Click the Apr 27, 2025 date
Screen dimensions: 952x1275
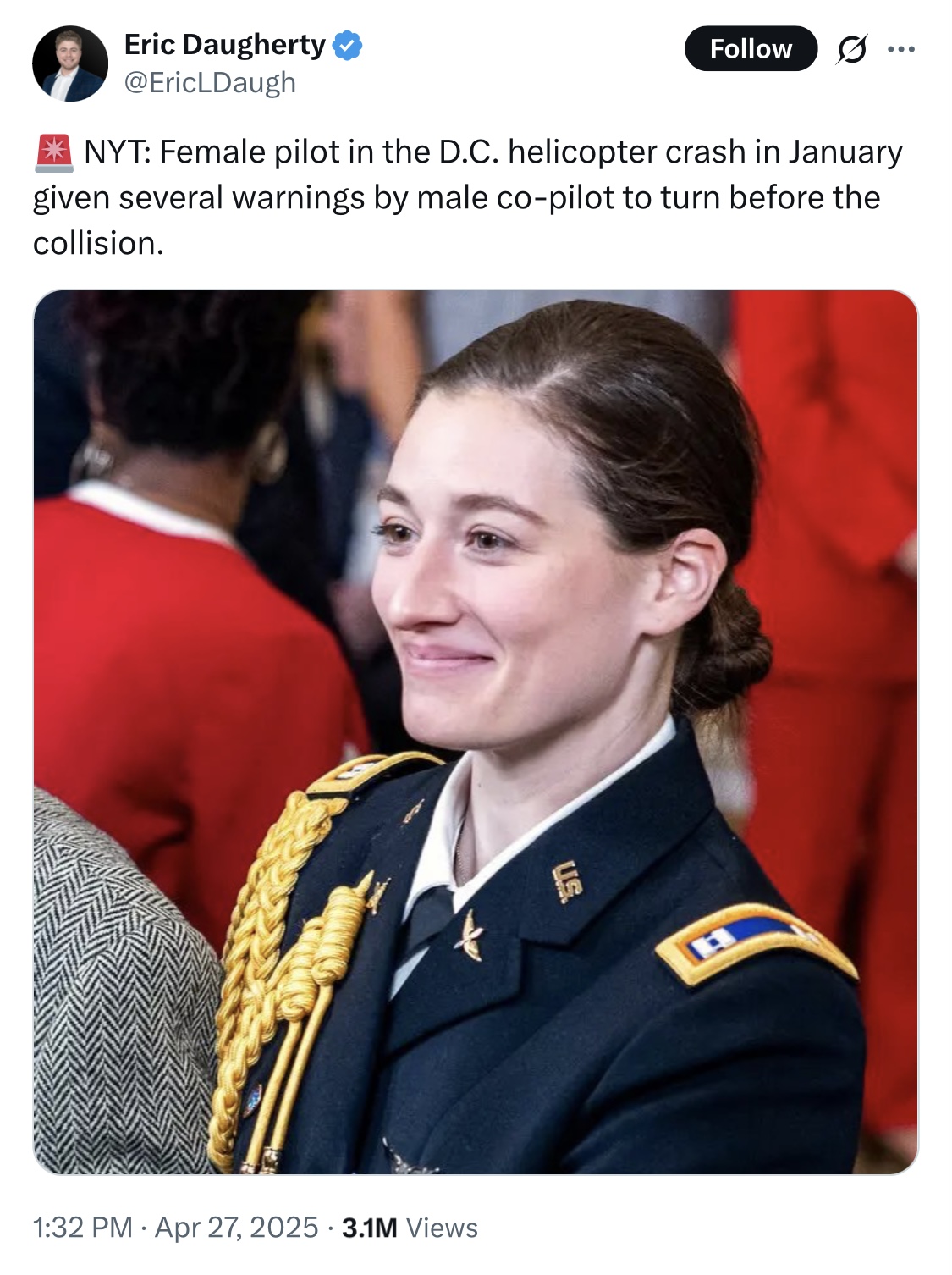tap(236, 1228)
